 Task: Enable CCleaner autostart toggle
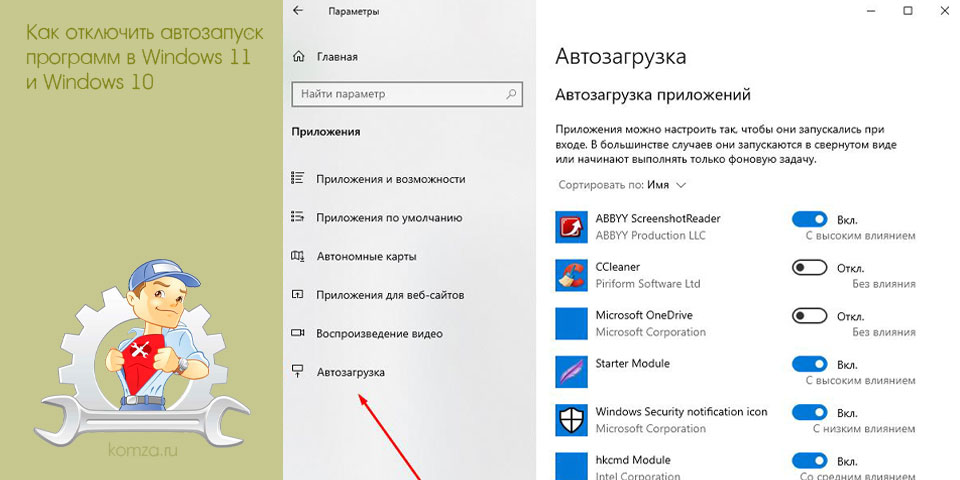tap(809, 268)
